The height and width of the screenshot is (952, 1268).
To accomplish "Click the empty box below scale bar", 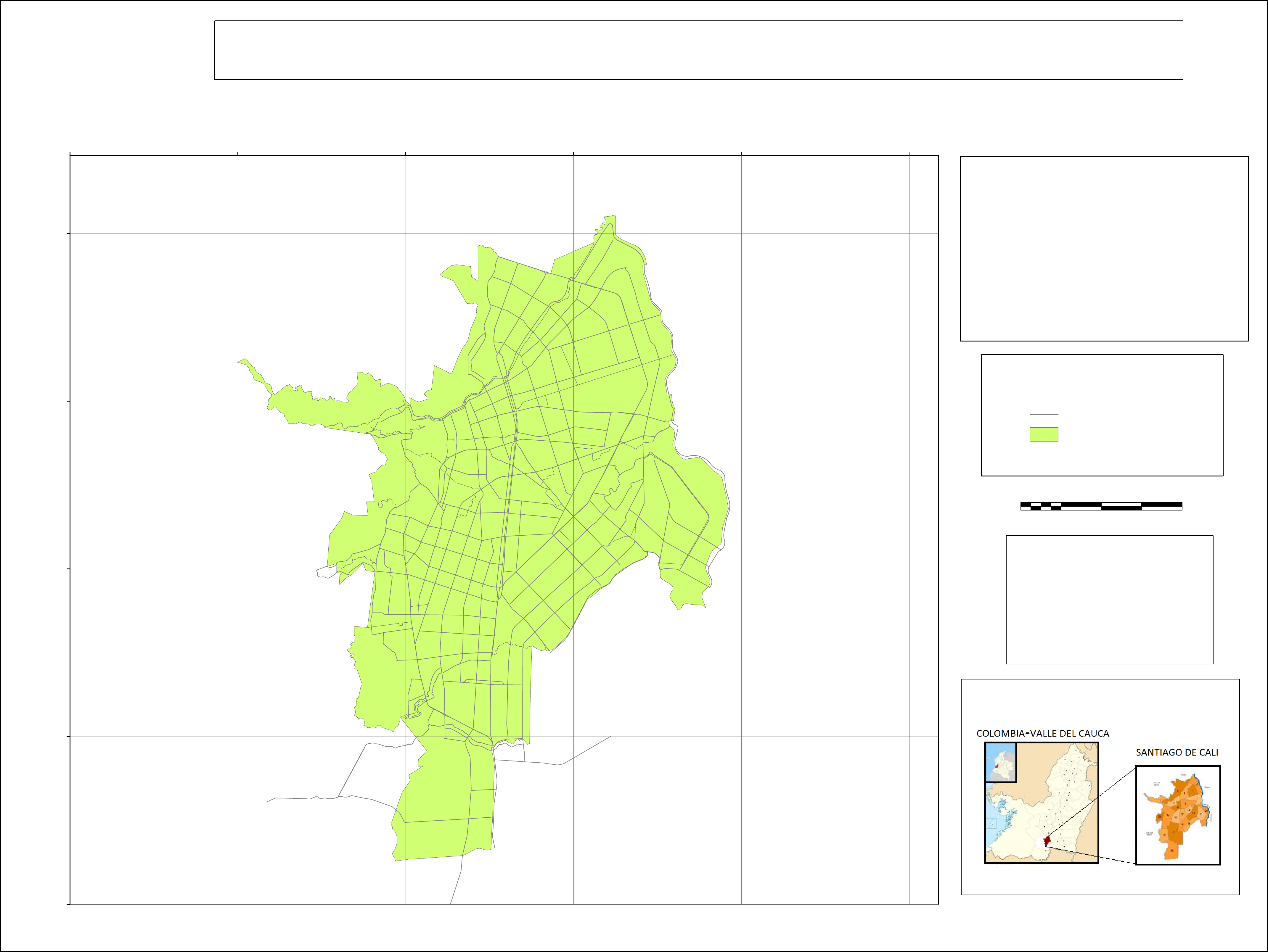I will [1109, 600].
